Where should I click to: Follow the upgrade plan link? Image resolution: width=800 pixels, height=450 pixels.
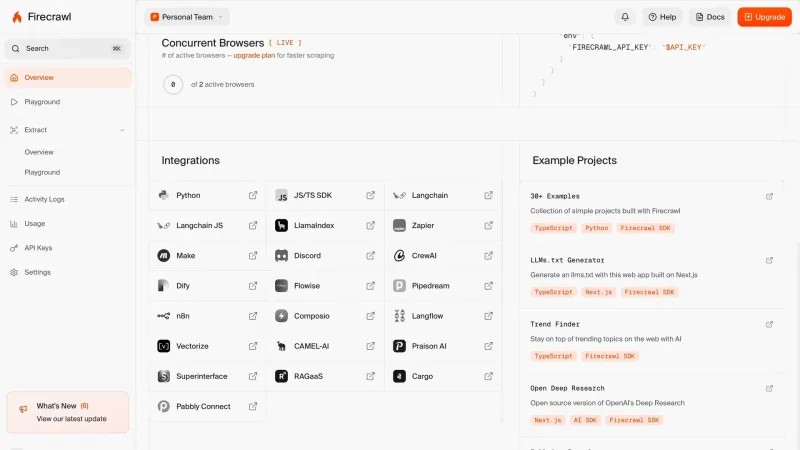[x=254, y=55]
